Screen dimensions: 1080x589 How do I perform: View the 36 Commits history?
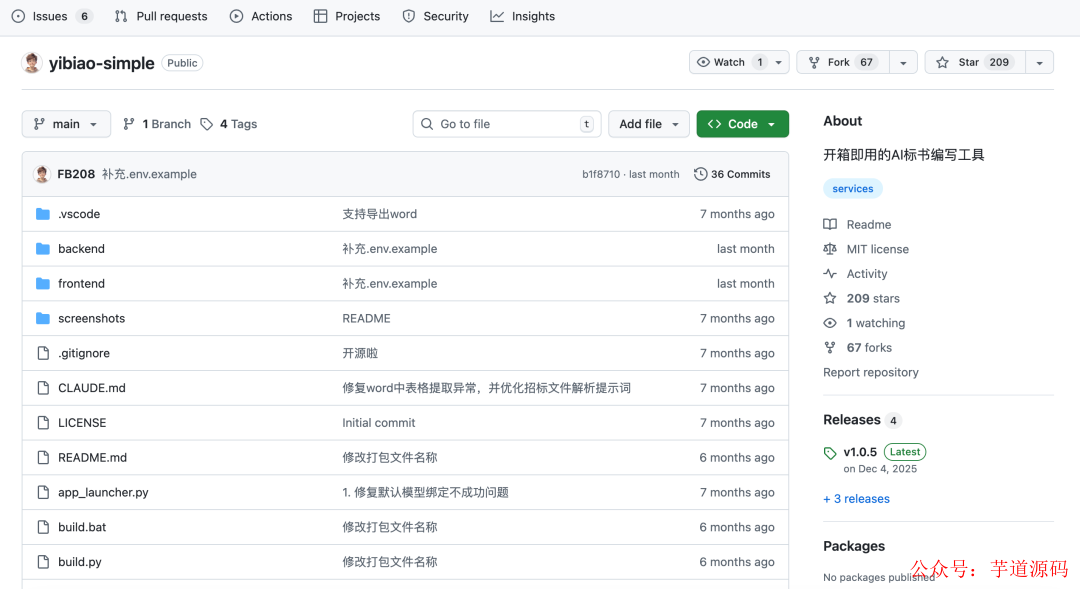click(x=732, y=174)
